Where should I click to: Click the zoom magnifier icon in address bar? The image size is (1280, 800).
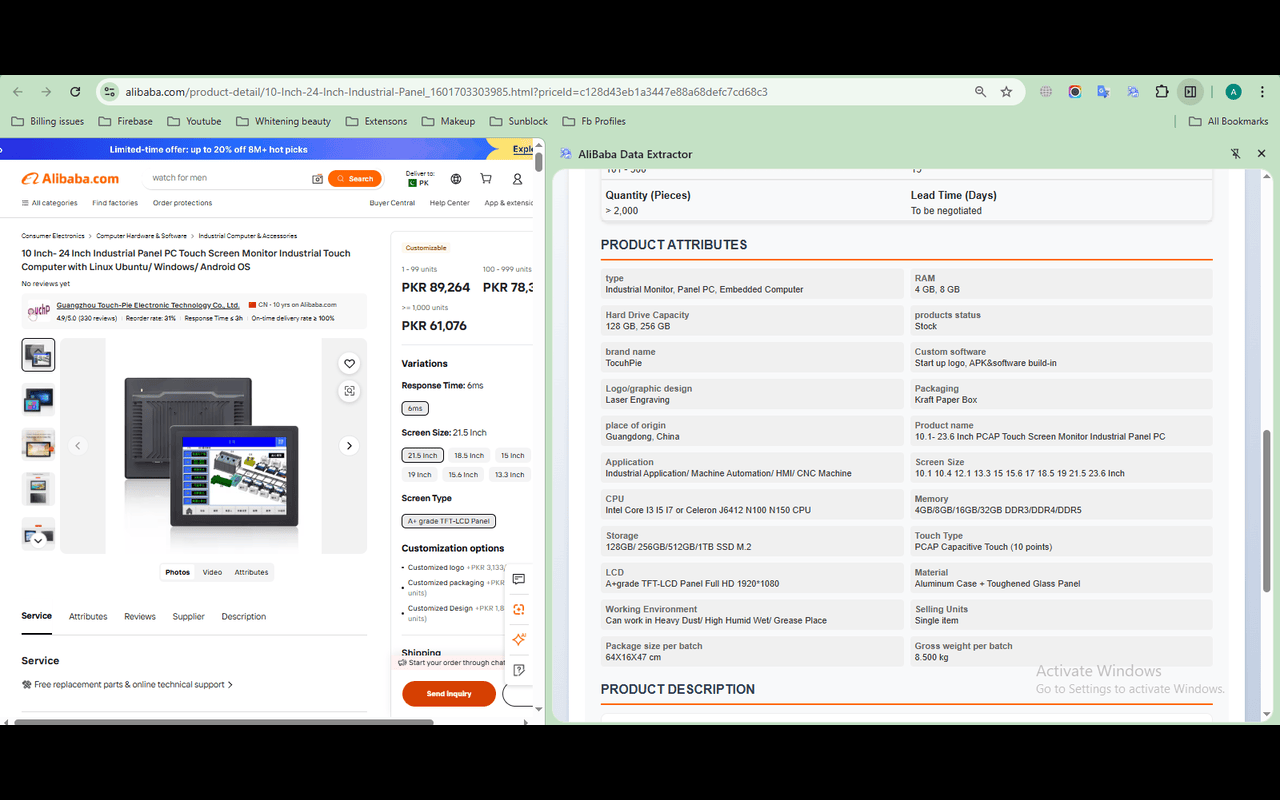[981, 91]
